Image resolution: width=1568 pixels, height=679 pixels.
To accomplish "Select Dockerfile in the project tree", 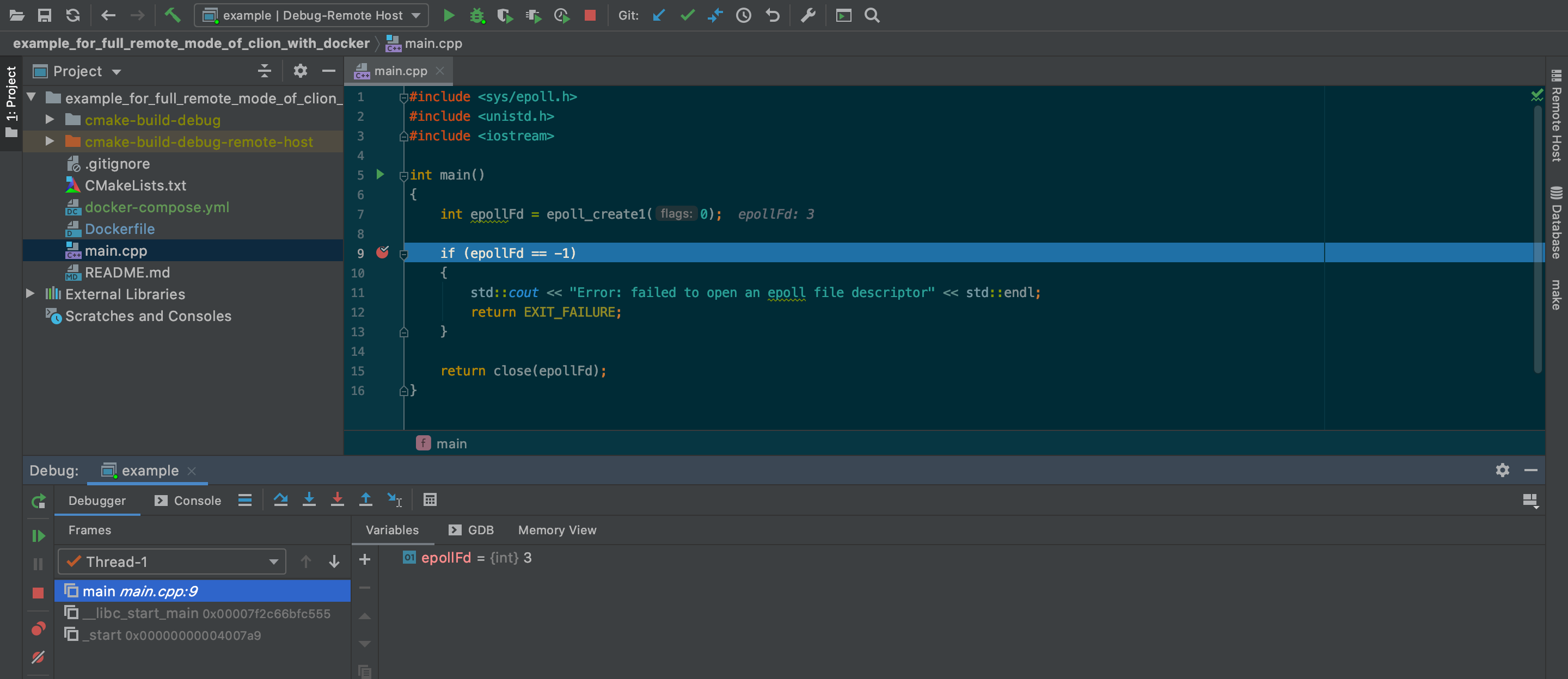I will 119,229.
